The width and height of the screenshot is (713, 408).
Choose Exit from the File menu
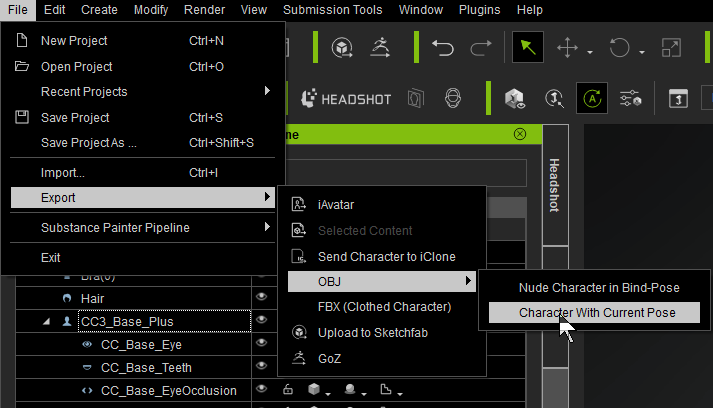(142, 257)
